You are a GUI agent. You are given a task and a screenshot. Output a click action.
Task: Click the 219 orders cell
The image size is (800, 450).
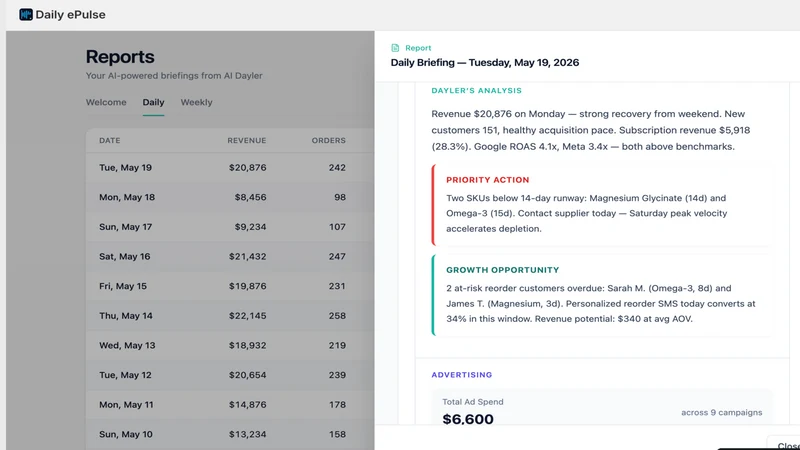[x=337, y=345]
